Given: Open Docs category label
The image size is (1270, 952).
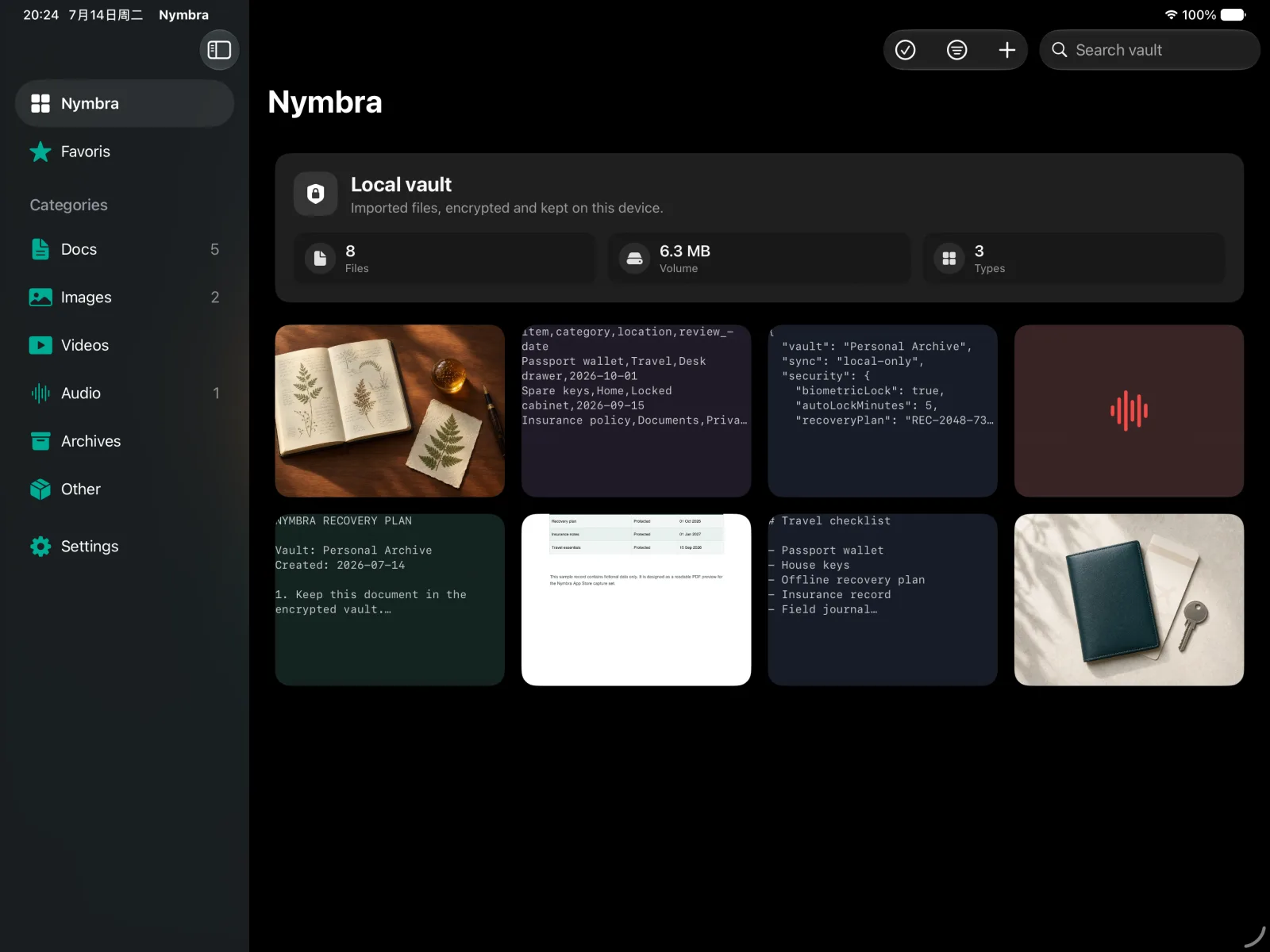Looking at the screenshot, I should 79,249.
